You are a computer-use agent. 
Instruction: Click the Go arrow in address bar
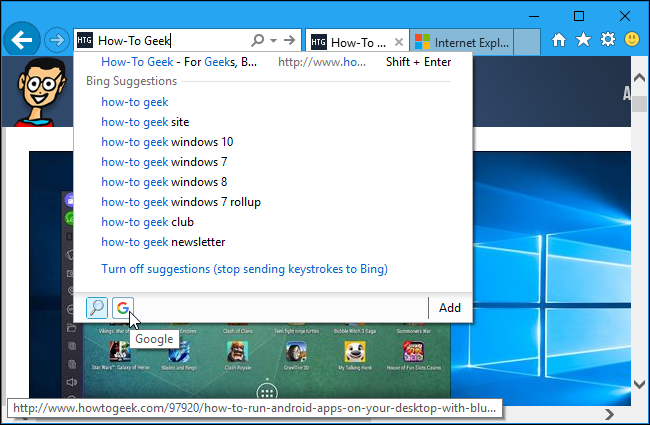coord(289,40)
